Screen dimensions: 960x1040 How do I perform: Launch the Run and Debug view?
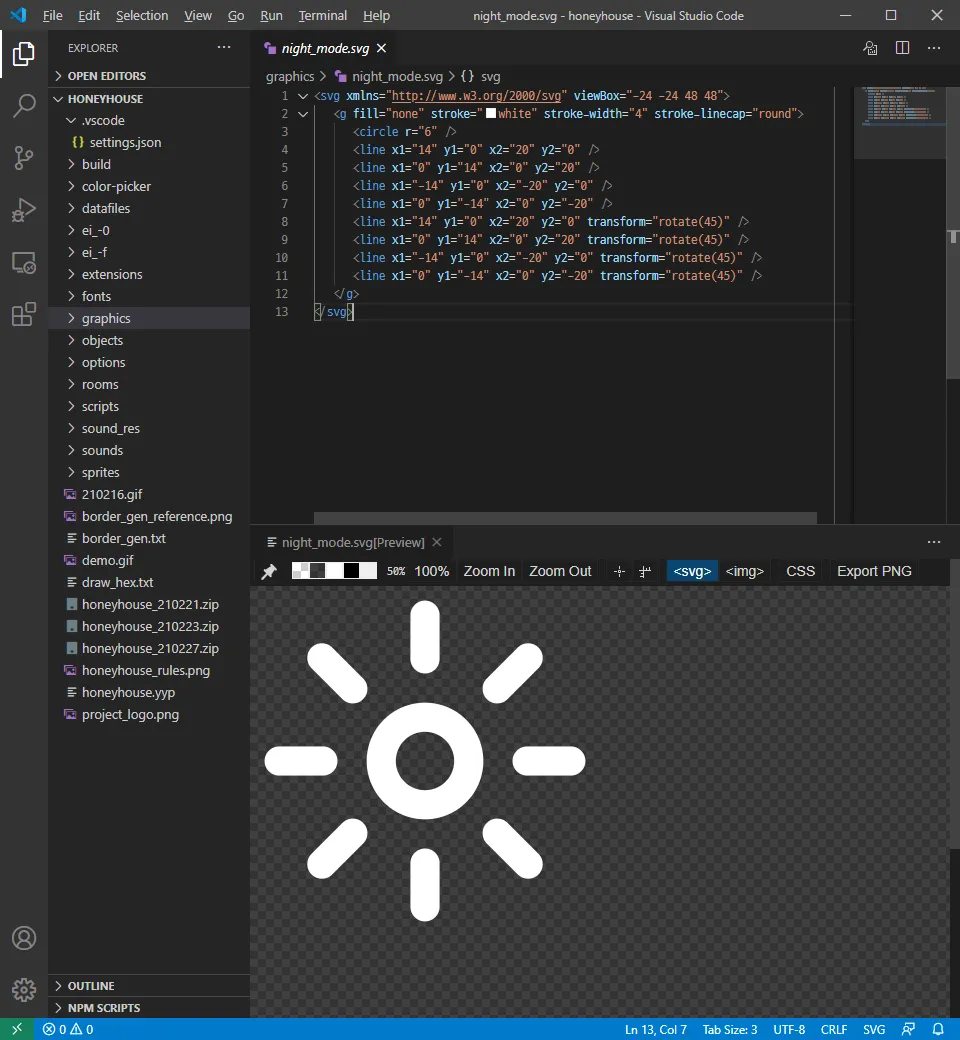pos(24,210)
